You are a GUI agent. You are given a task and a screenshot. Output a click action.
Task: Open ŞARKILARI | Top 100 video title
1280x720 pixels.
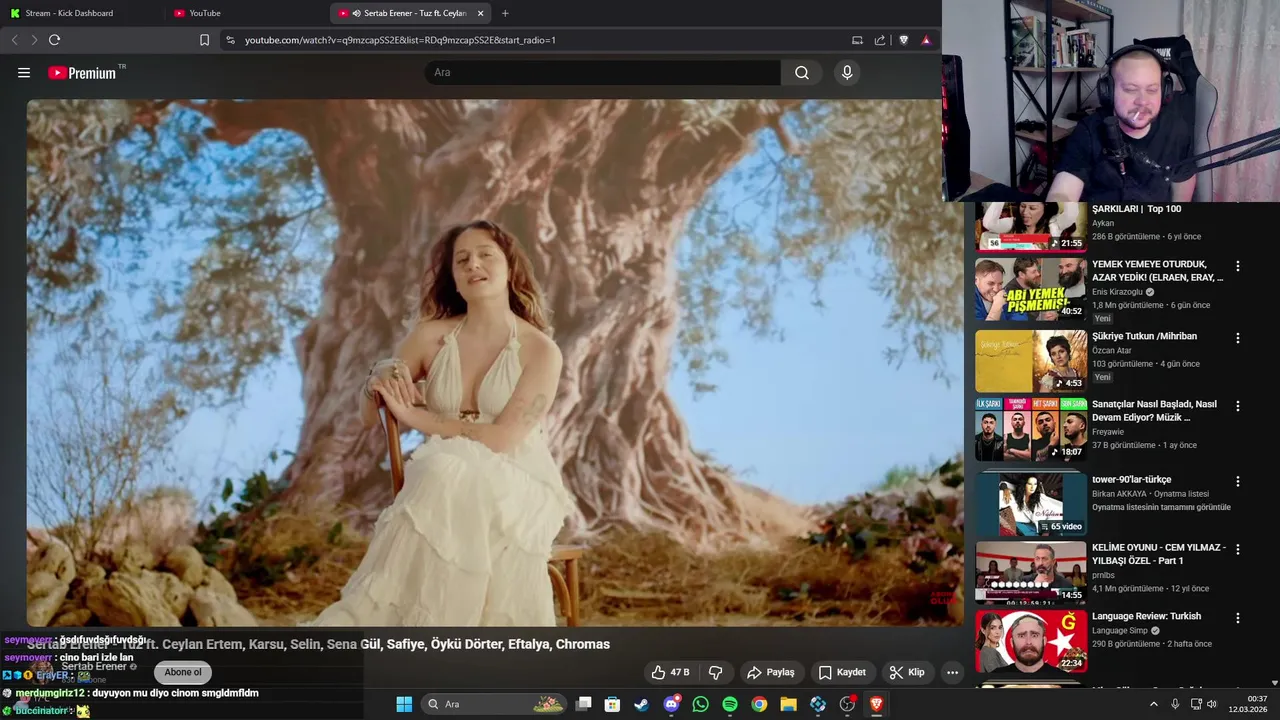(1136, 209)
